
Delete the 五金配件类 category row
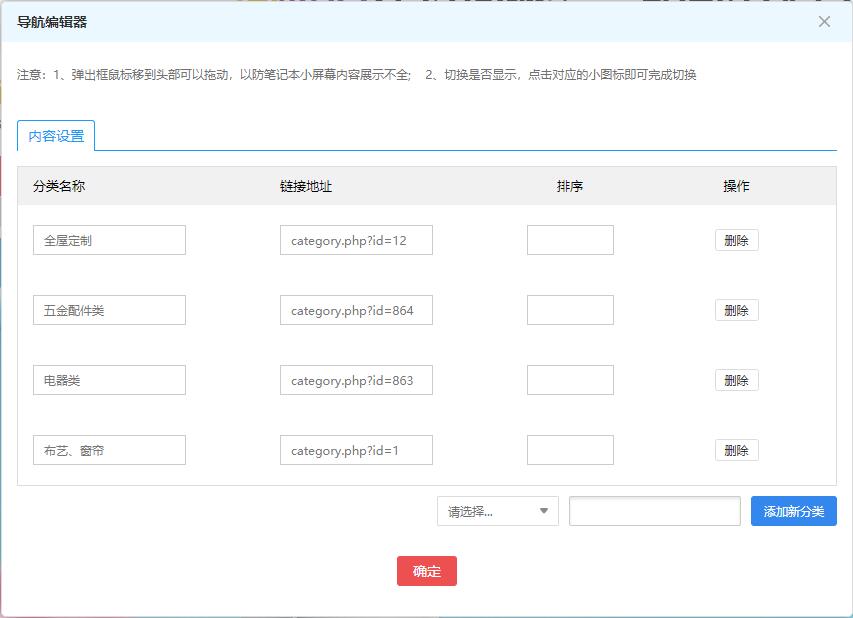point(736,310)
